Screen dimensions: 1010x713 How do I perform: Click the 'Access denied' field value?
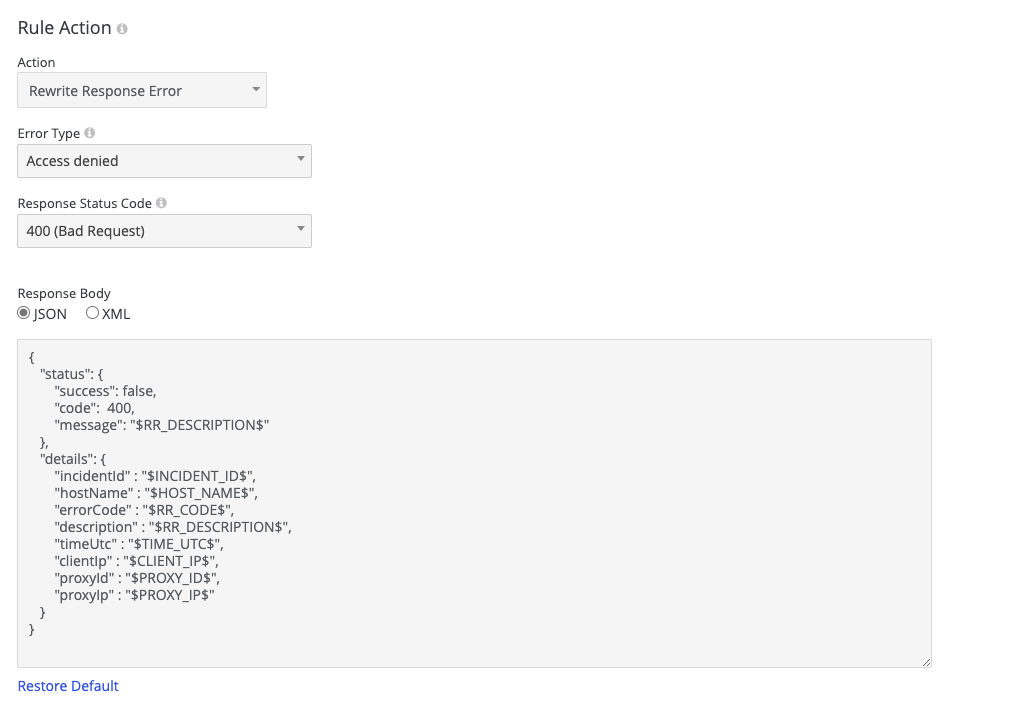pos(72,160)
